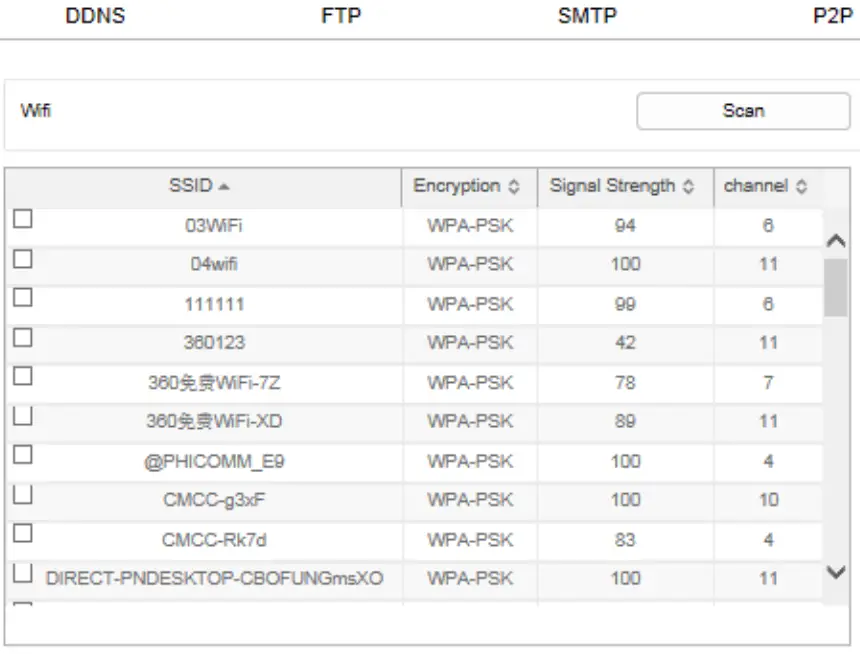Screen dimensions: 860x654
Task: Go to the SMTP tab
Action: (x=587, y=16)
